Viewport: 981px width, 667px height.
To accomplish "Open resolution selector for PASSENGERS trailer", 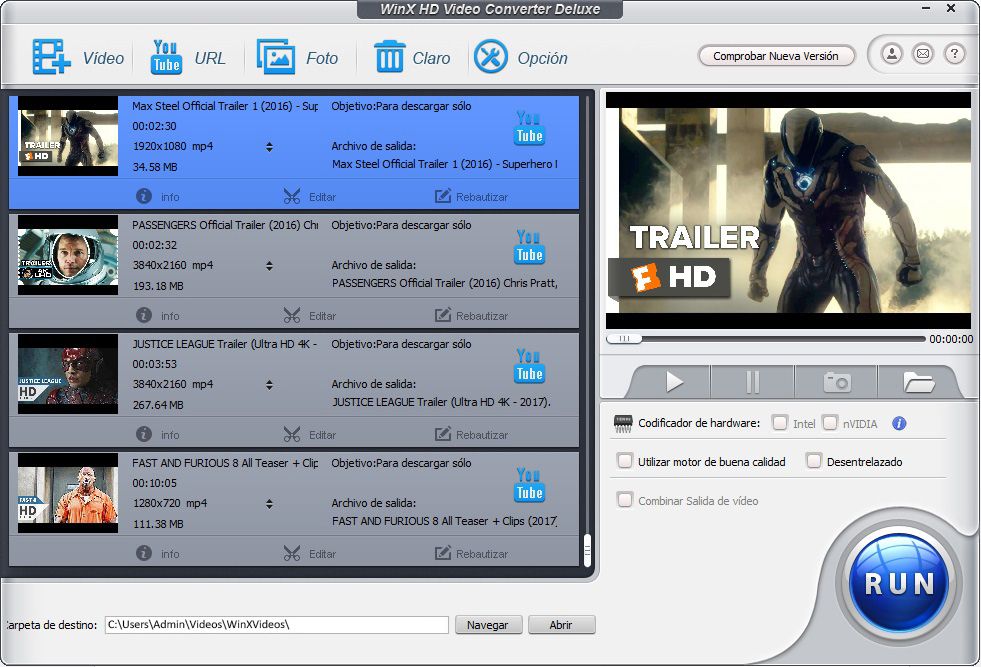I will [269, 266].
